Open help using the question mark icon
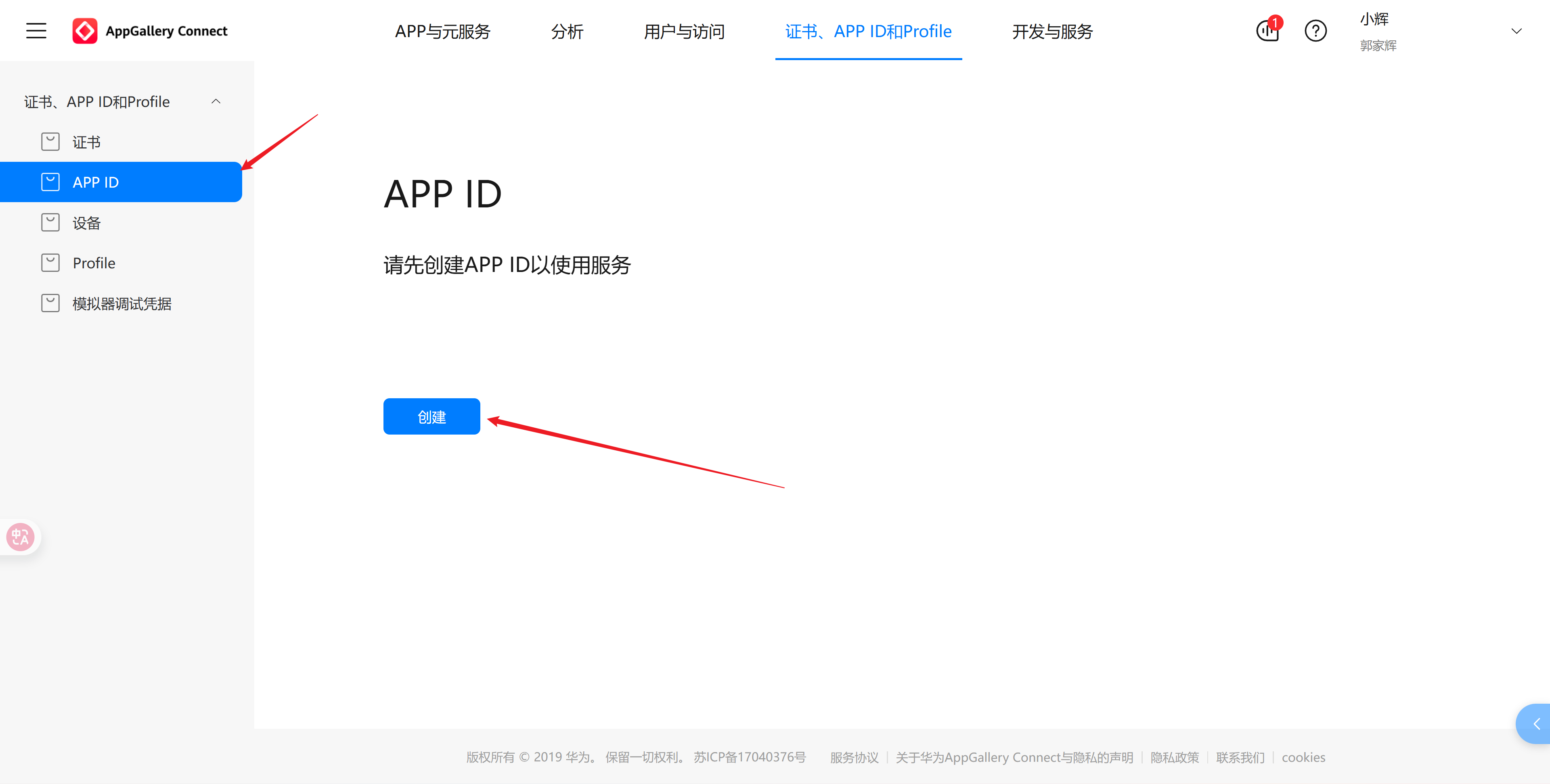1550x784 pixels. coord(1316,31)
